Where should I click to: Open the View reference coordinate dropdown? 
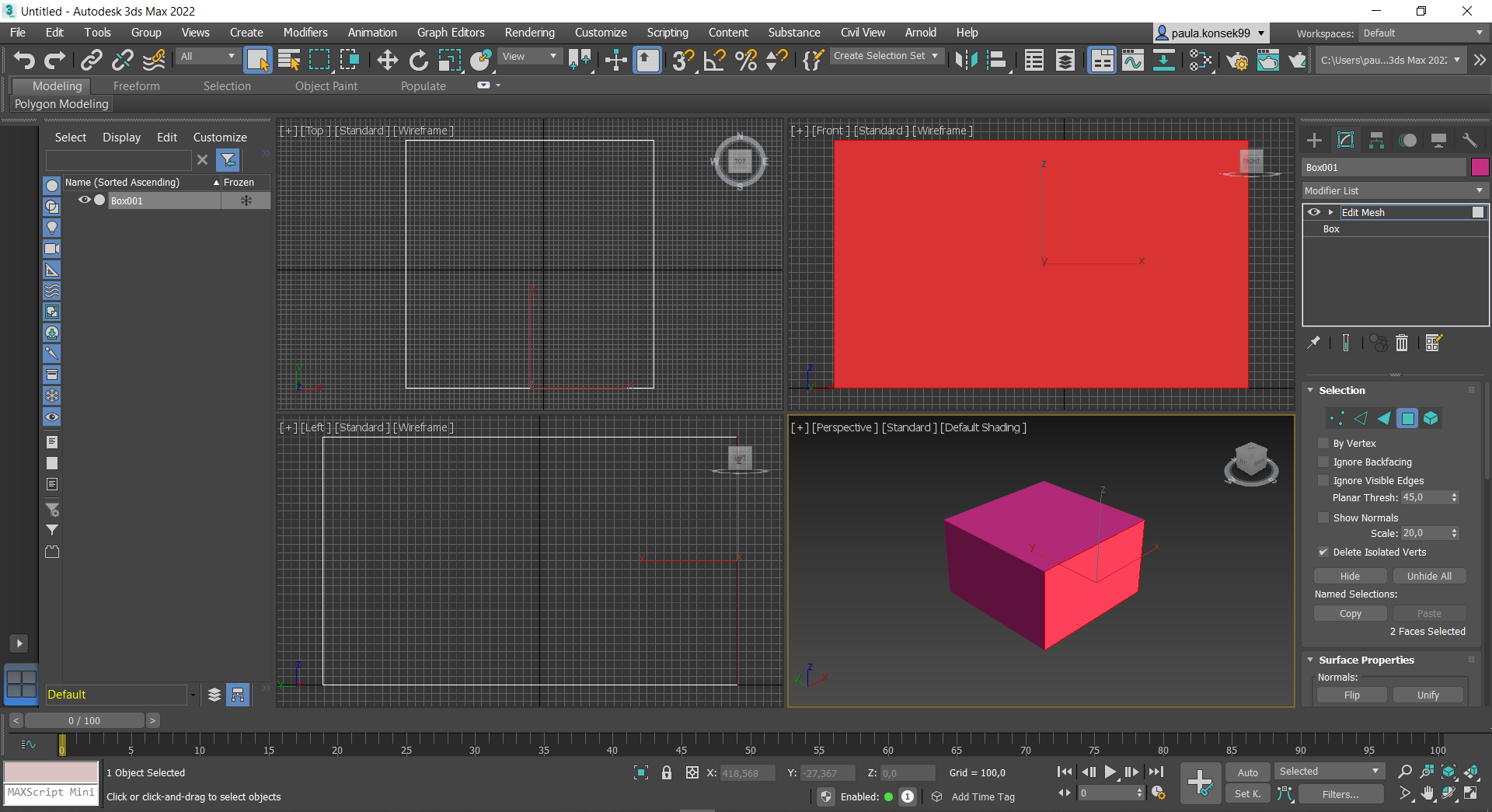tap(529, 56)
